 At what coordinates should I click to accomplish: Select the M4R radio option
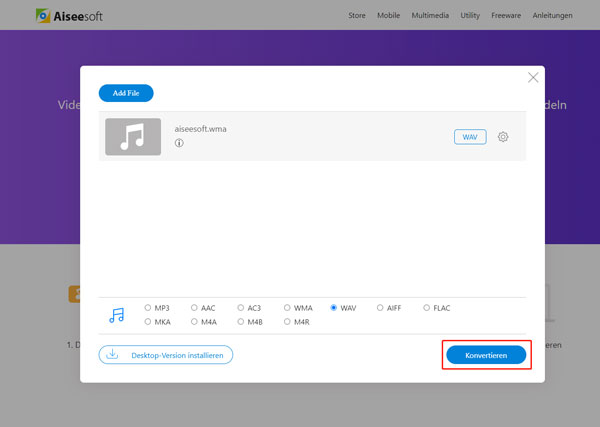click(288, 322)
